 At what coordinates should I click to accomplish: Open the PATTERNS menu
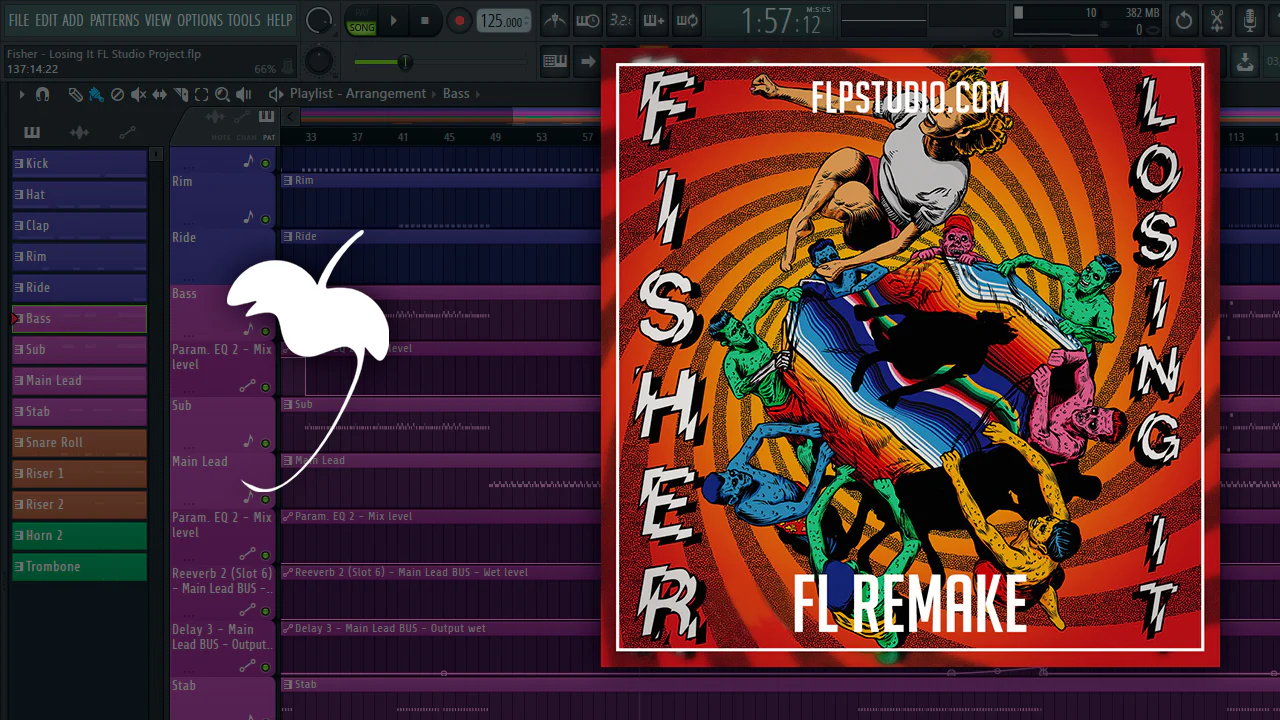coord(114,20)
